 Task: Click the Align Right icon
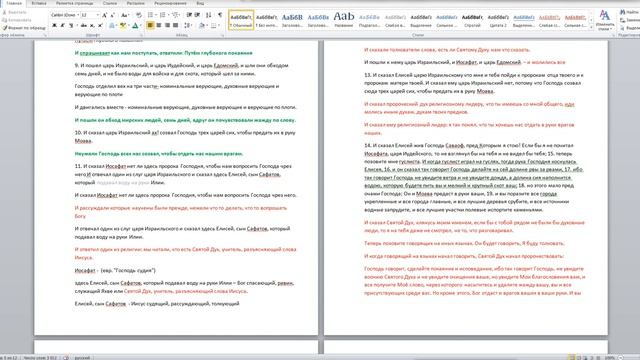167,25
